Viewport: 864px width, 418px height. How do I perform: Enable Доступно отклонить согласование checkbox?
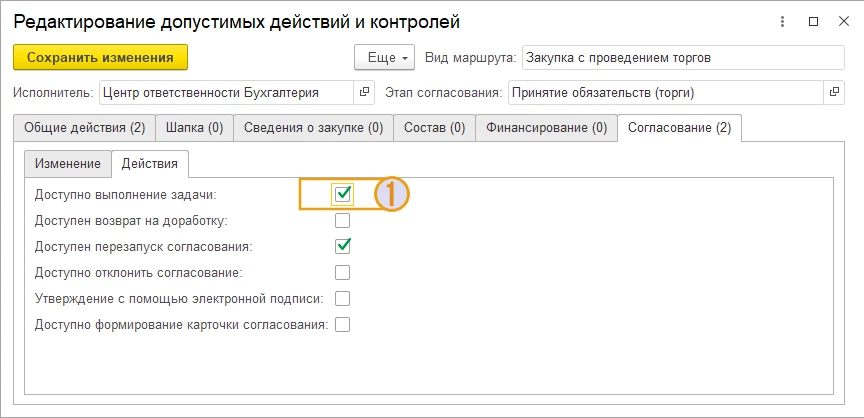343,273
